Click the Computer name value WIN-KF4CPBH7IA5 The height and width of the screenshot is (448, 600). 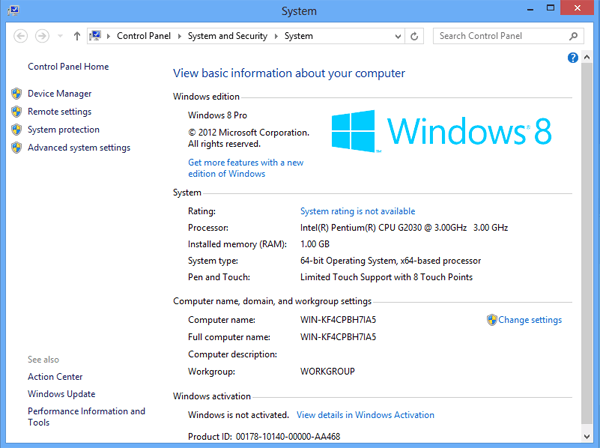(x=338, y=320)
